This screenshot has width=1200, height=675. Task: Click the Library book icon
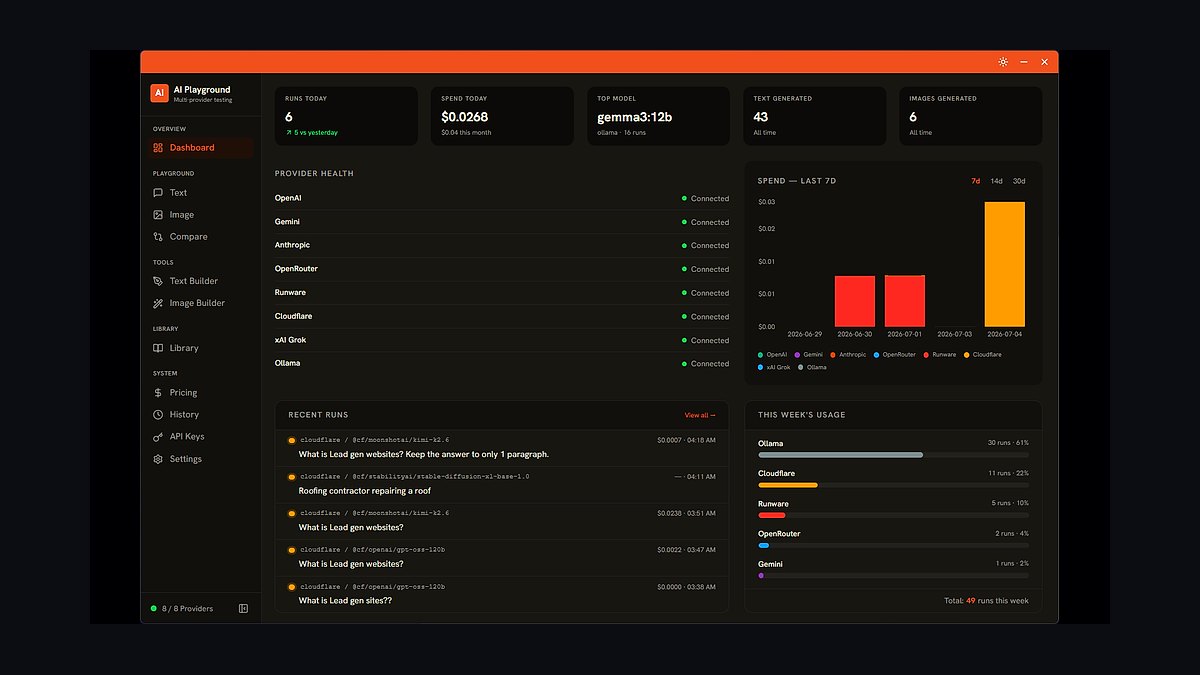158,348
